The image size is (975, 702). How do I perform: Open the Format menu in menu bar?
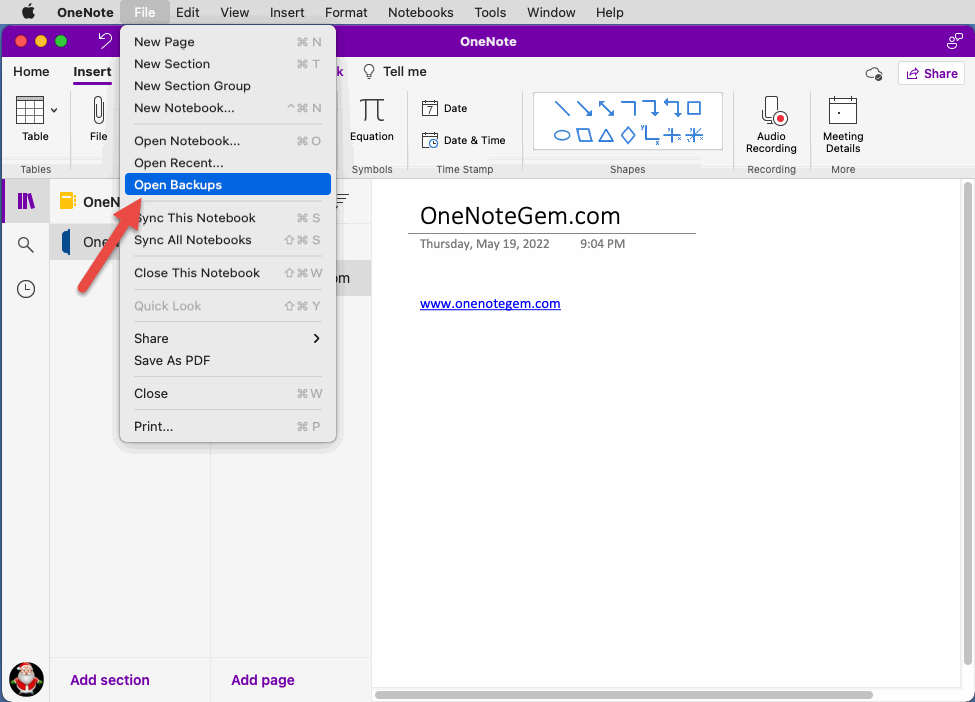coord(346,12)
